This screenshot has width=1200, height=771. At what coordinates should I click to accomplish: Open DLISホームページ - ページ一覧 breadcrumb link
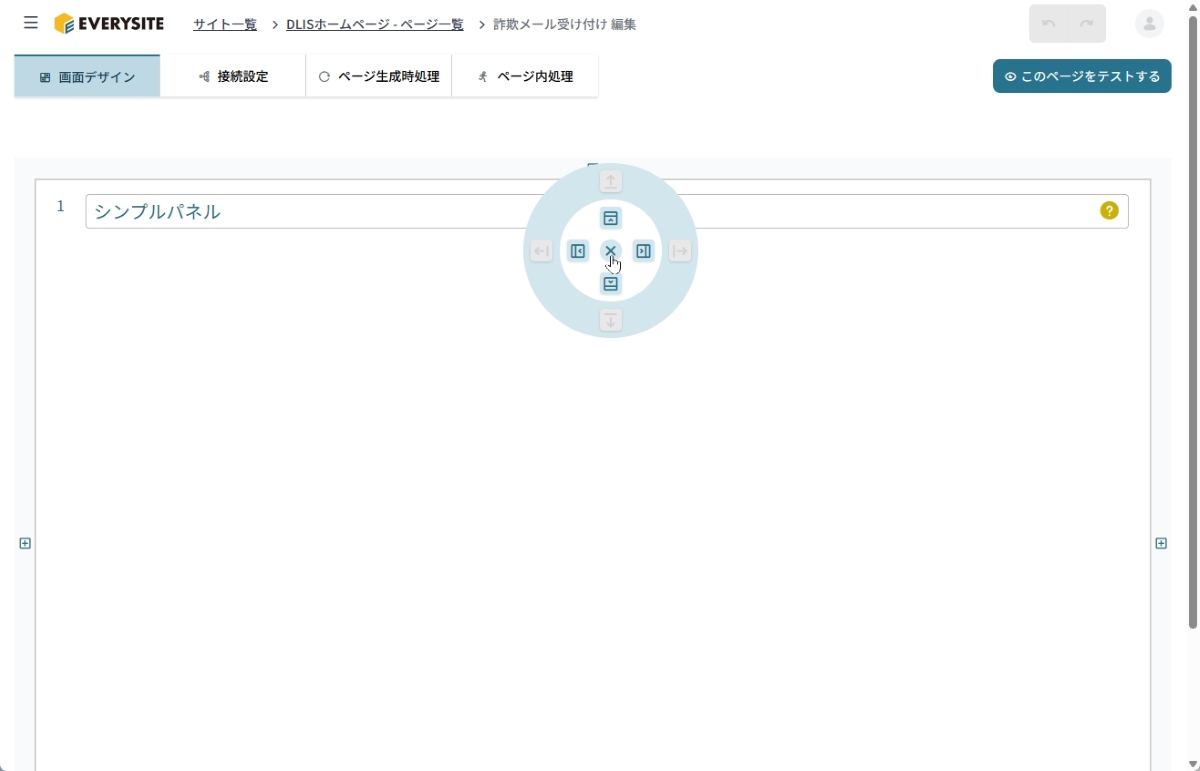[375, 24]
